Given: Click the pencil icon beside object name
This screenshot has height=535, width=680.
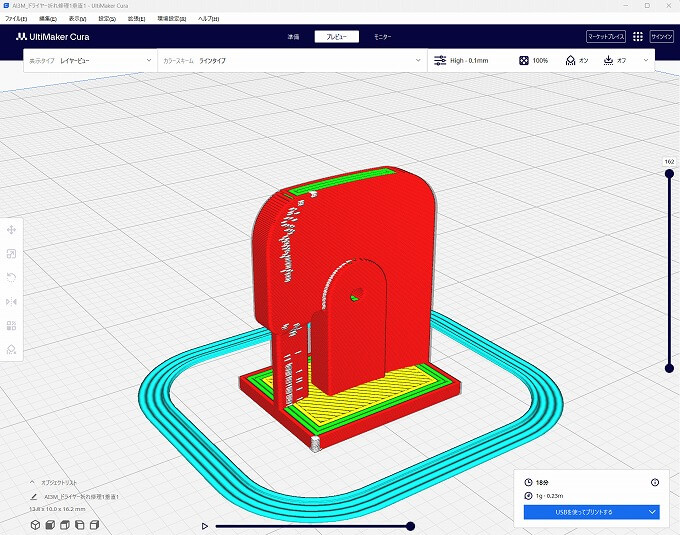Looking at the screenshot, I should point(34,496).
